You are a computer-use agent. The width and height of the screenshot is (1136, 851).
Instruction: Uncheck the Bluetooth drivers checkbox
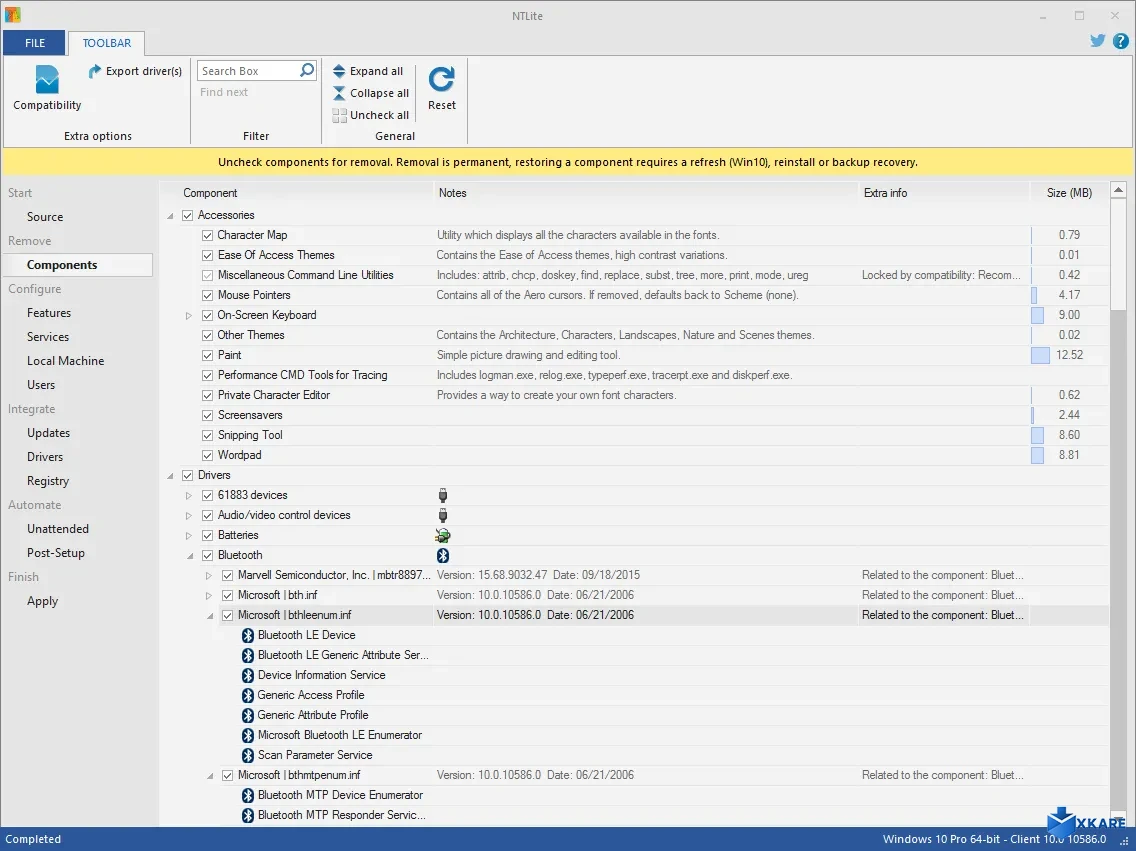pos(207,556)
